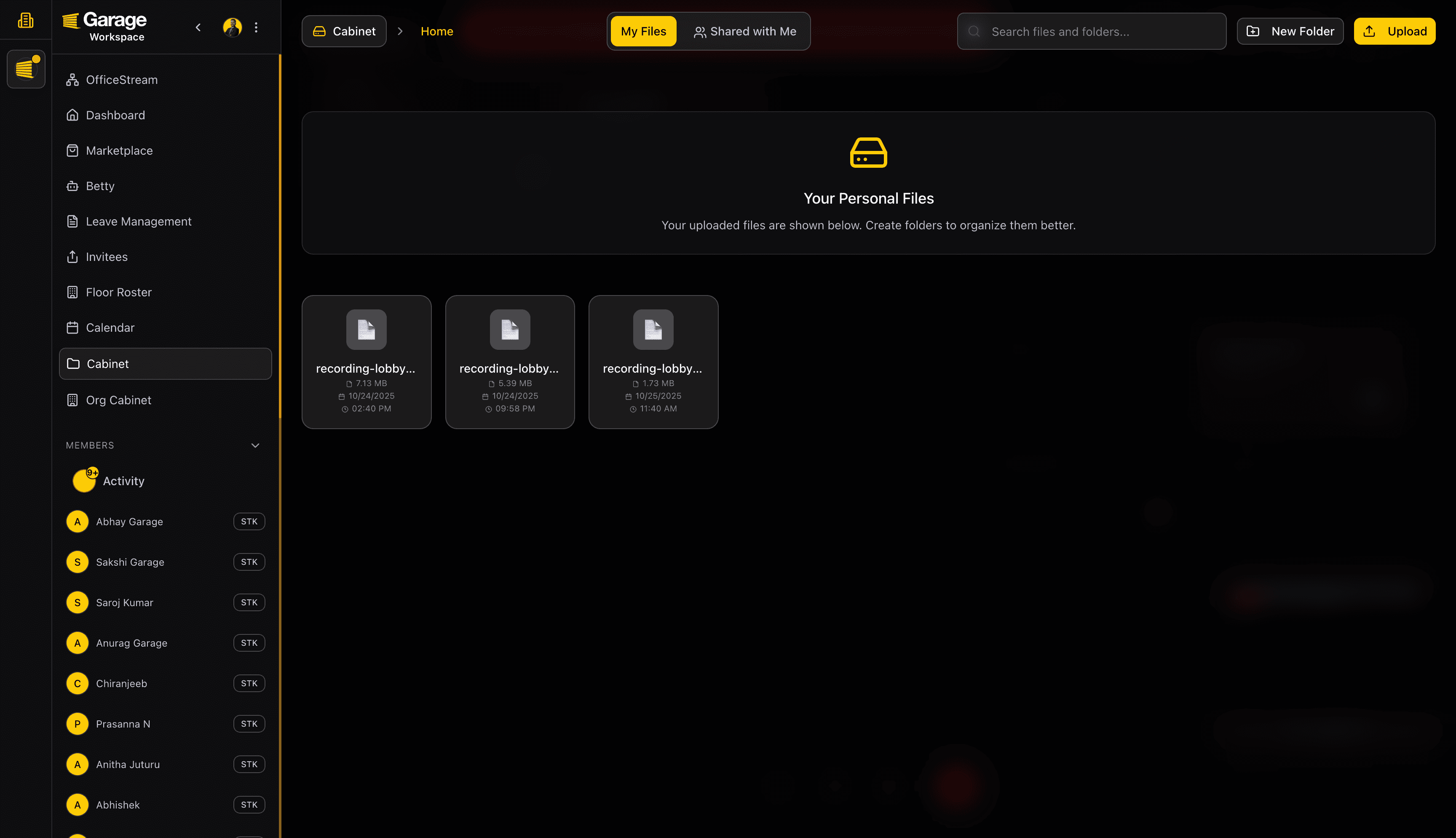The image size is (1456, 838).
Task: Select Org Cabinet in sidebar
Action: click(x=118, y=400)
